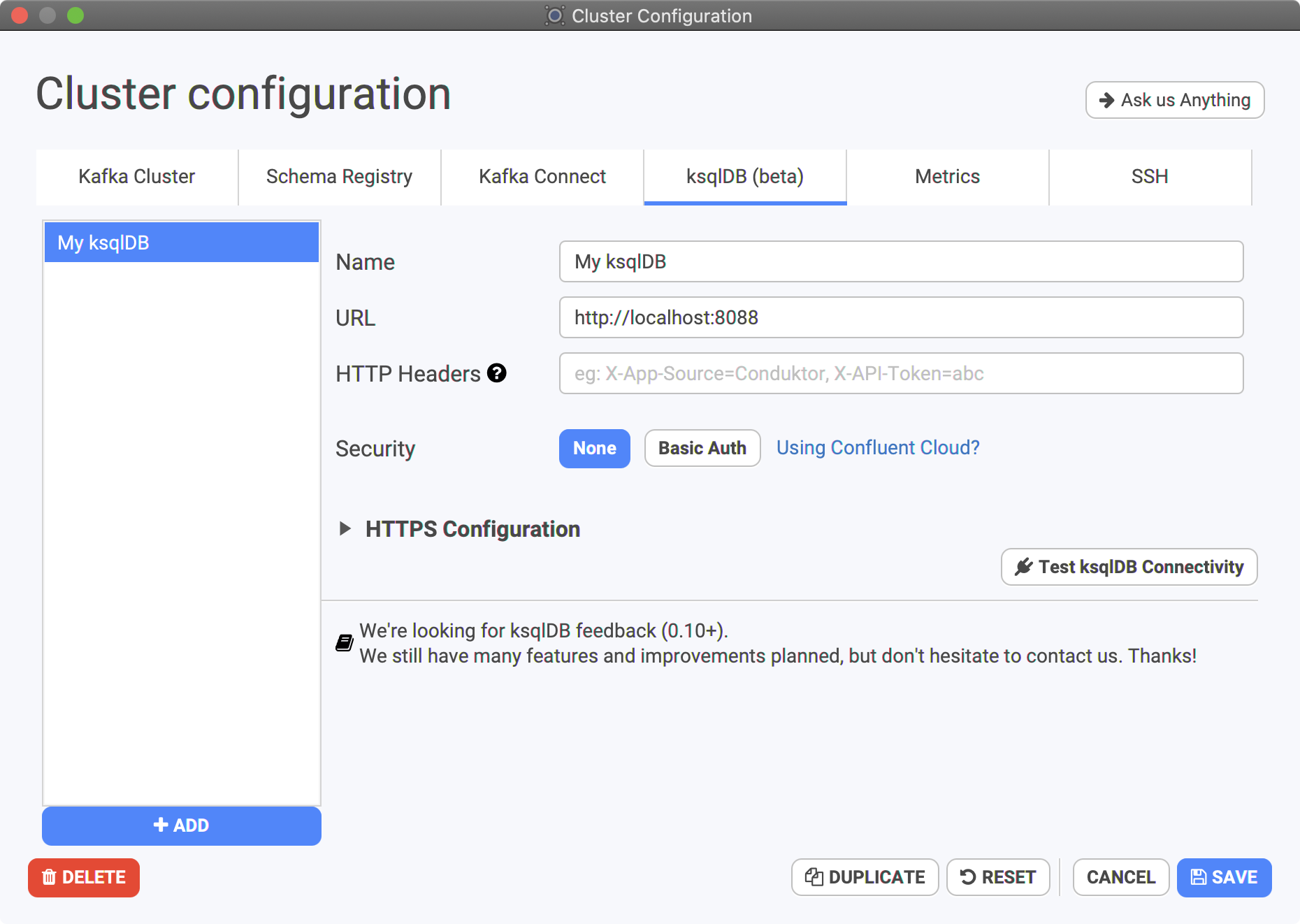1300x924 pixels.
Task: Open the Metrics tab
Action: tap(948, 177)
